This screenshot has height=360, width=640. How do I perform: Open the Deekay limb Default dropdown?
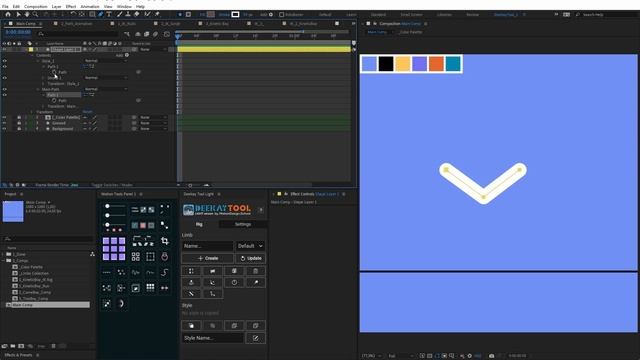pyautogui.click(x=250, y=246)
